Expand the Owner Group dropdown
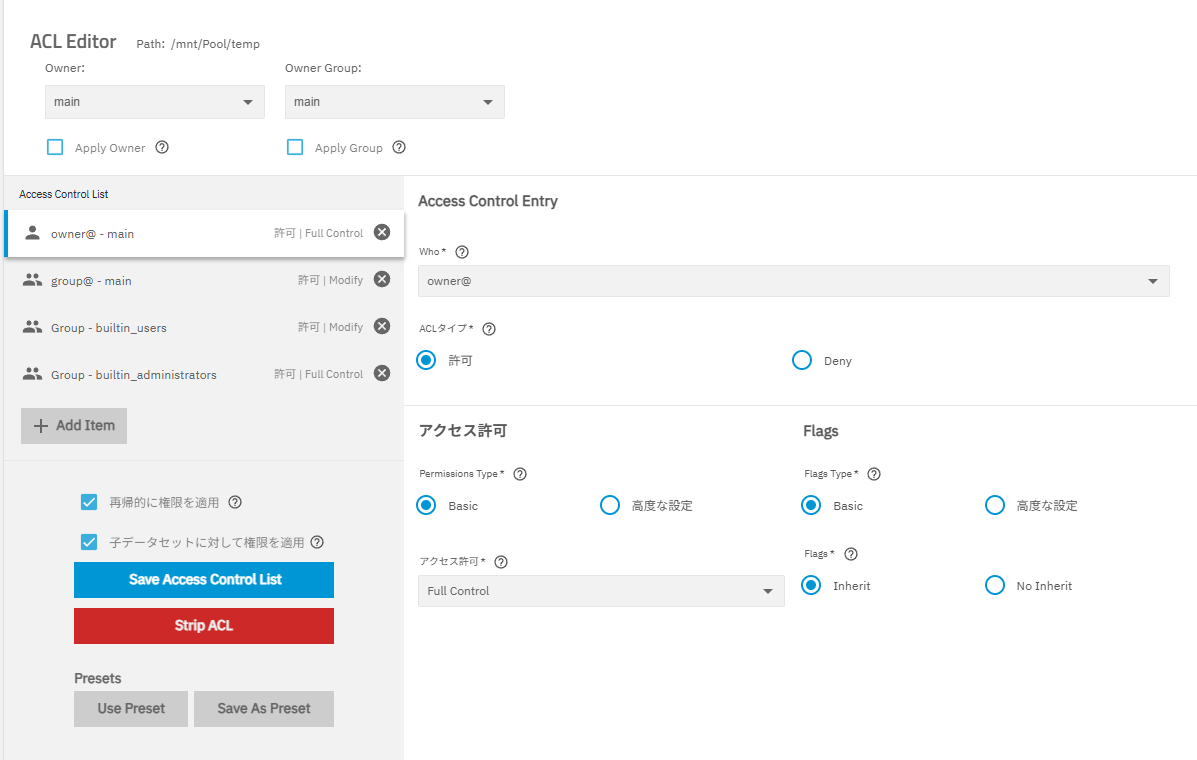 [395, 102]
